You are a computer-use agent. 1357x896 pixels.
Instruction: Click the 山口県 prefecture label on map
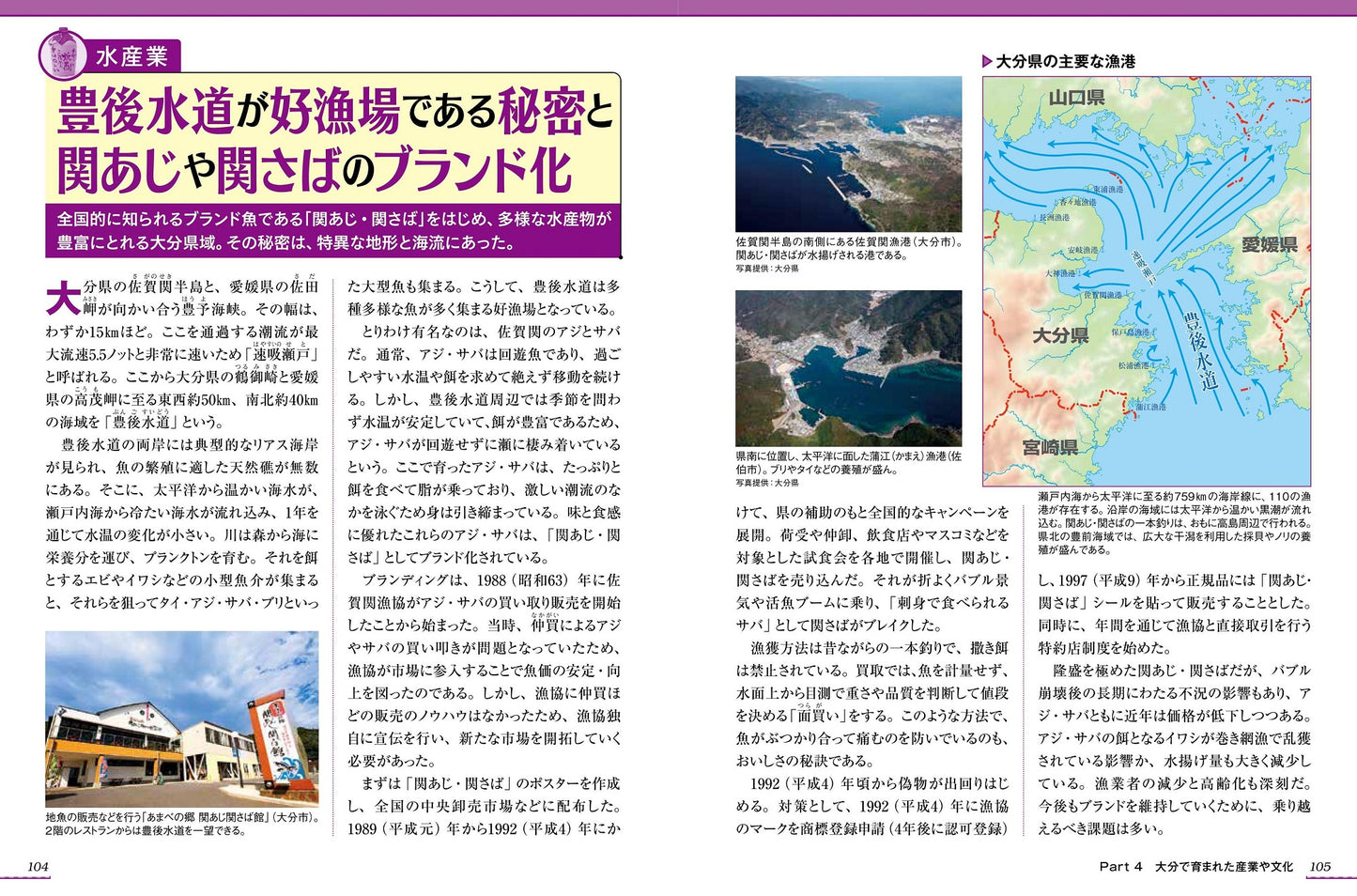tap(1075, 98)
